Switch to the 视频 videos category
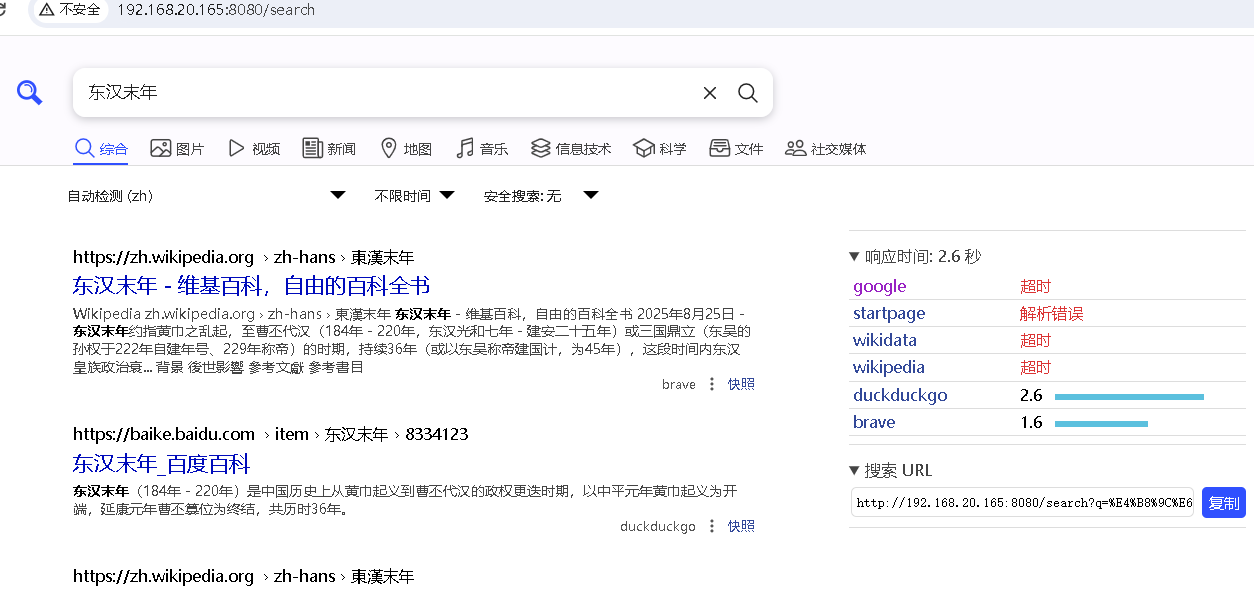This screenshot has width=1254, height=594. pyautogui.click(x=254, y=149)
